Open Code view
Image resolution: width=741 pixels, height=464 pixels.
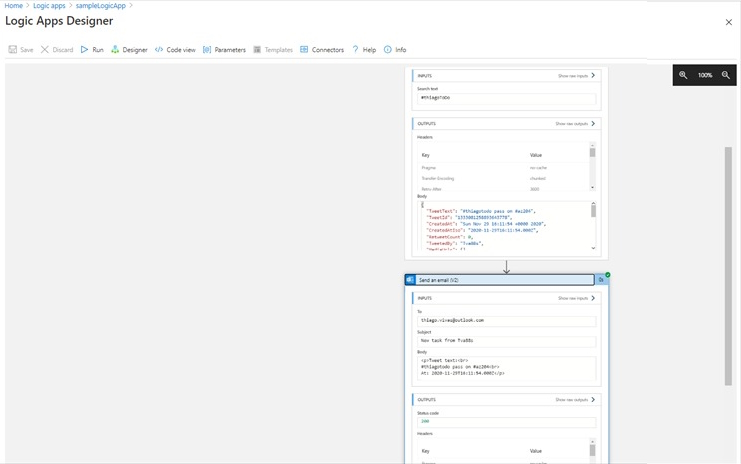175,50
